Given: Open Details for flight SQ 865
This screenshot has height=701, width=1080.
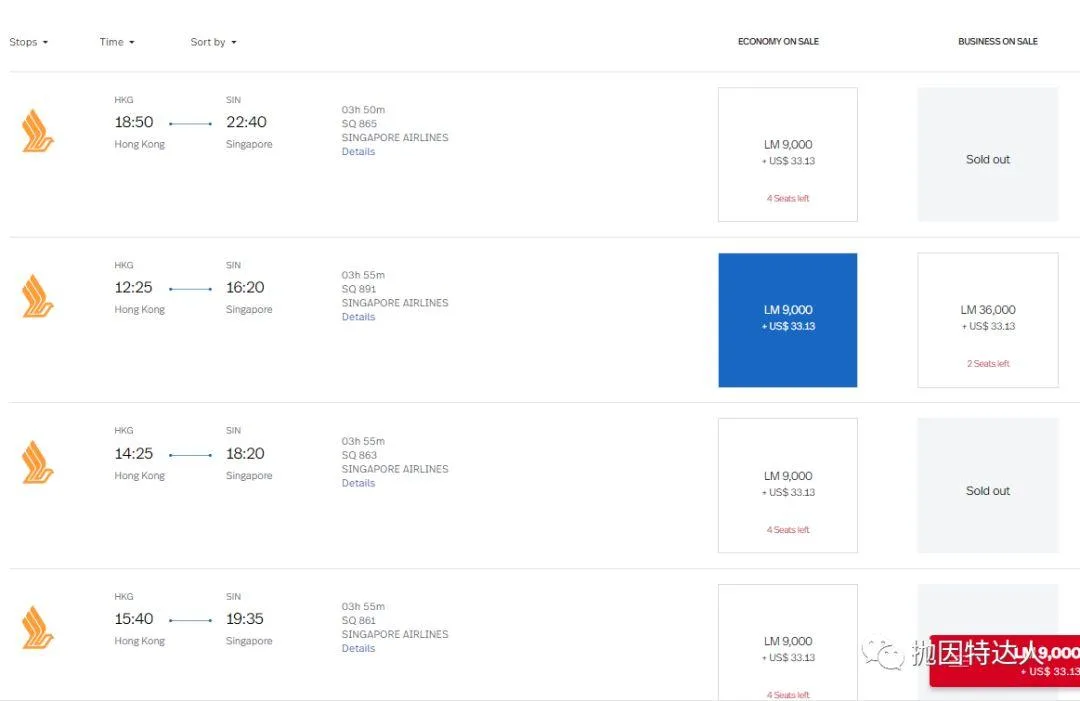Looking at the screenshot, I should tap(358, 151).
